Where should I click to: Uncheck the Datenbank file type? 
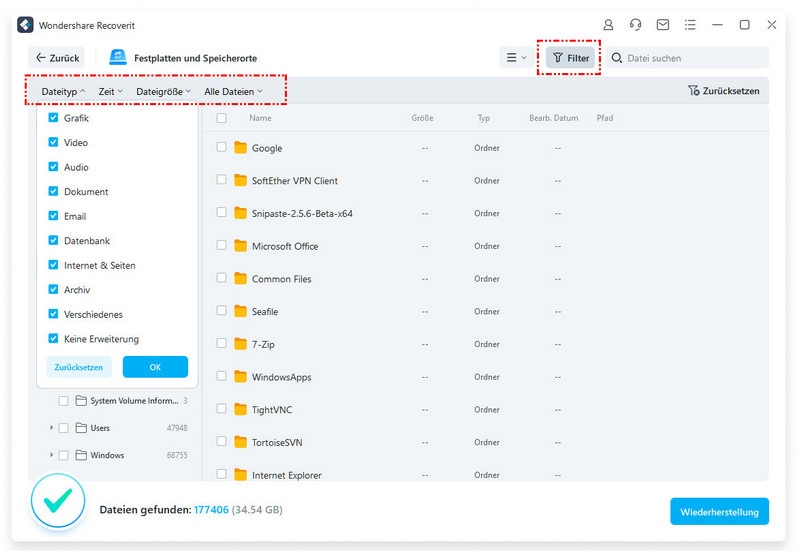53,240
